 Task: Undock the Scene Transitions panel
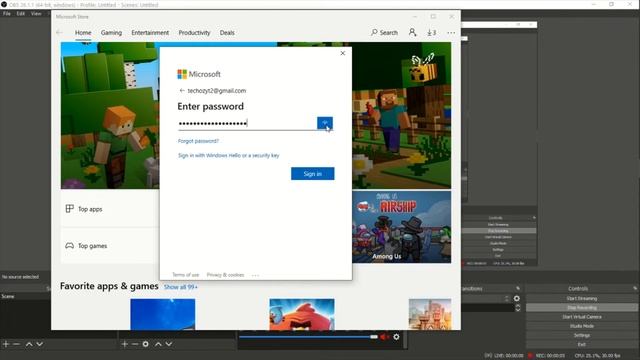tap(518, 288)
